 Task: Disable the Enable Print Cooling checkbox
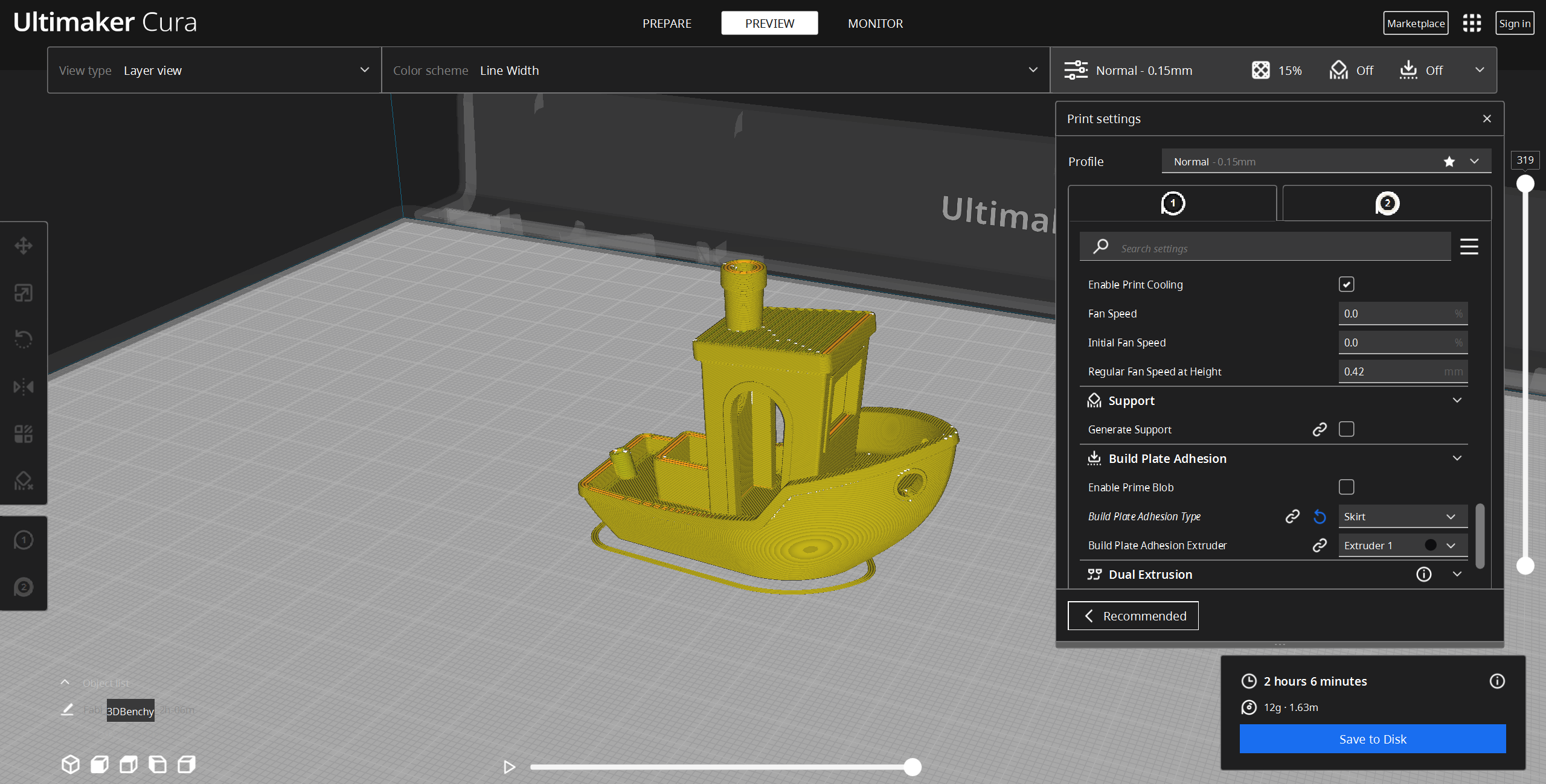point(1346,284)
